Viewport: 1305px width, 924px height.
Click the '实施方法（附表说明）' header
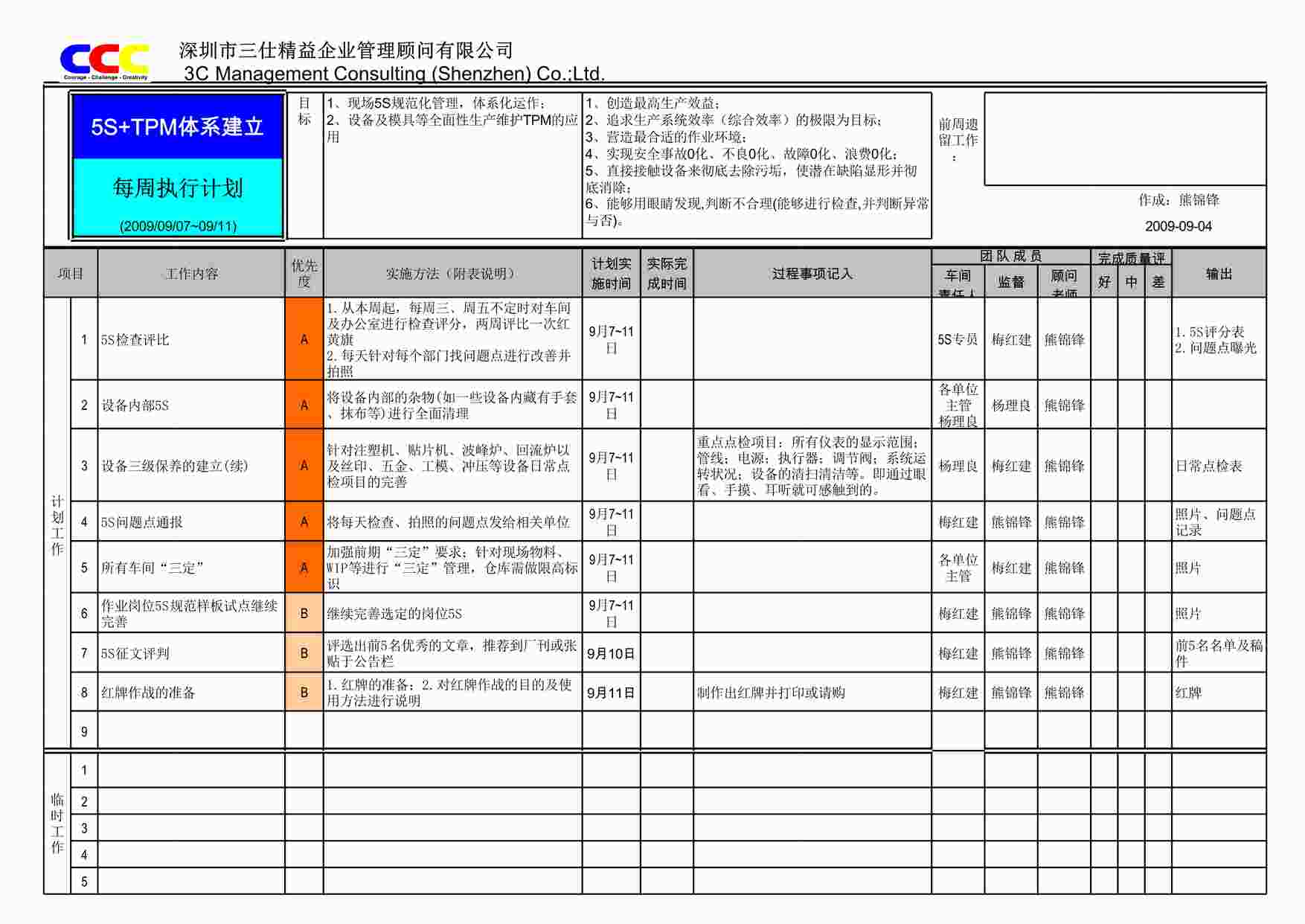(452, 274)
